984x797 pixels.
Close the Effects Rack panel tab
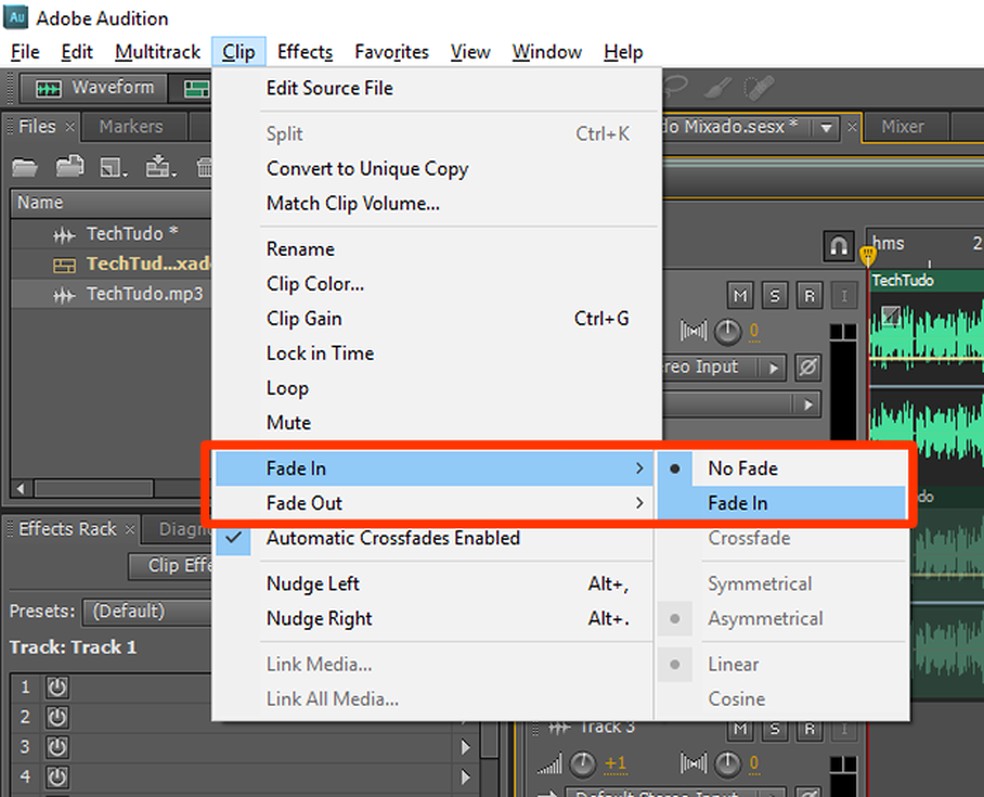pyautogui.click(x=130, y=530)
